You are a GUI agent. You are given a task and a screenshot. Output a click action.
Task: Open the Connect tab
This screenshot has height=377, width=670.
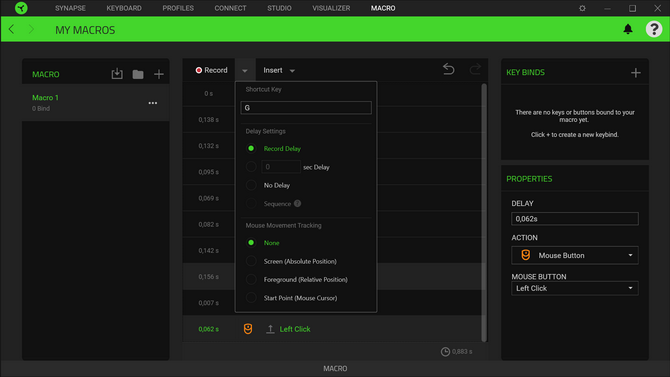(230, 8)
